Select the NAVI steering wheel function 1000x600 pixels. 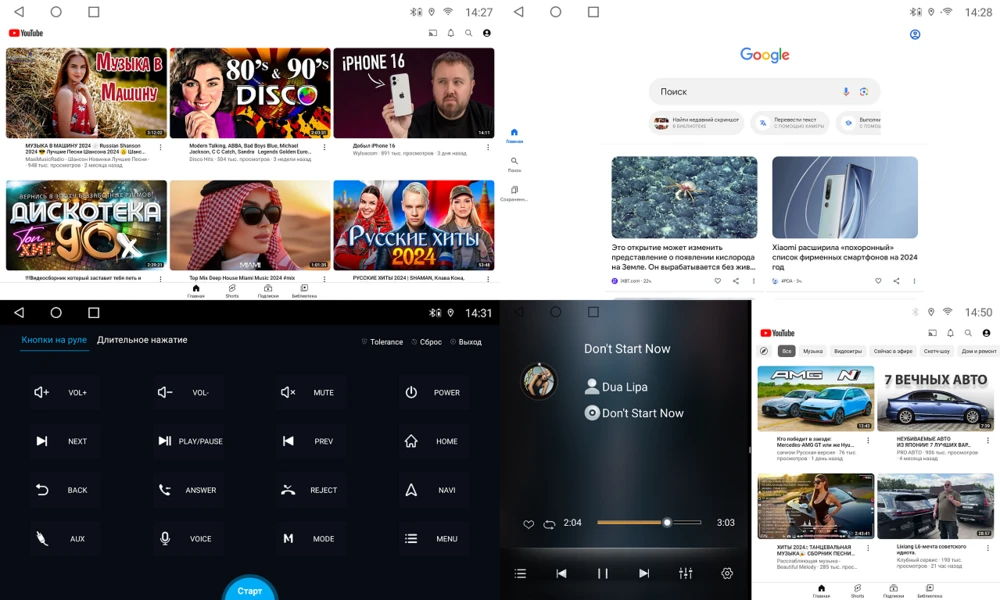(x=433, y=490)
